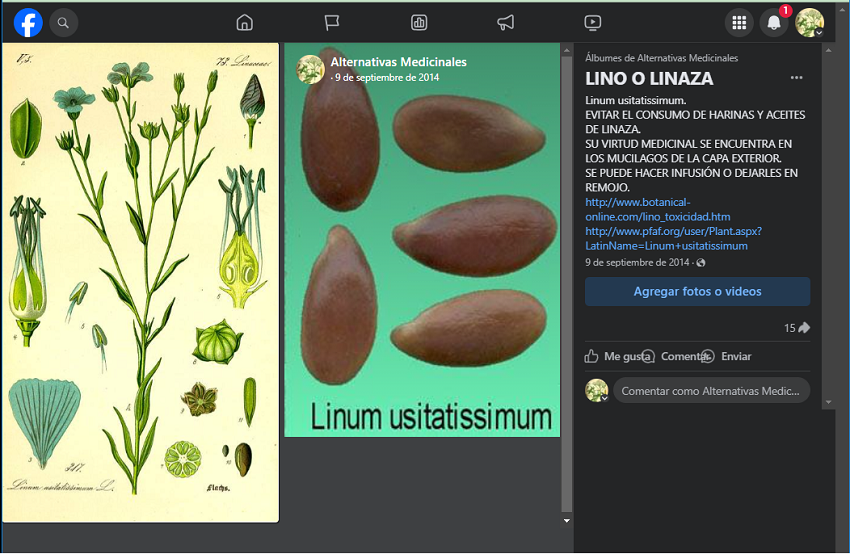The height and width of the screenshot is (554, 850).
Task: Click the '9 de septiembre de 2014' date on photo
Action: point(387,78)
